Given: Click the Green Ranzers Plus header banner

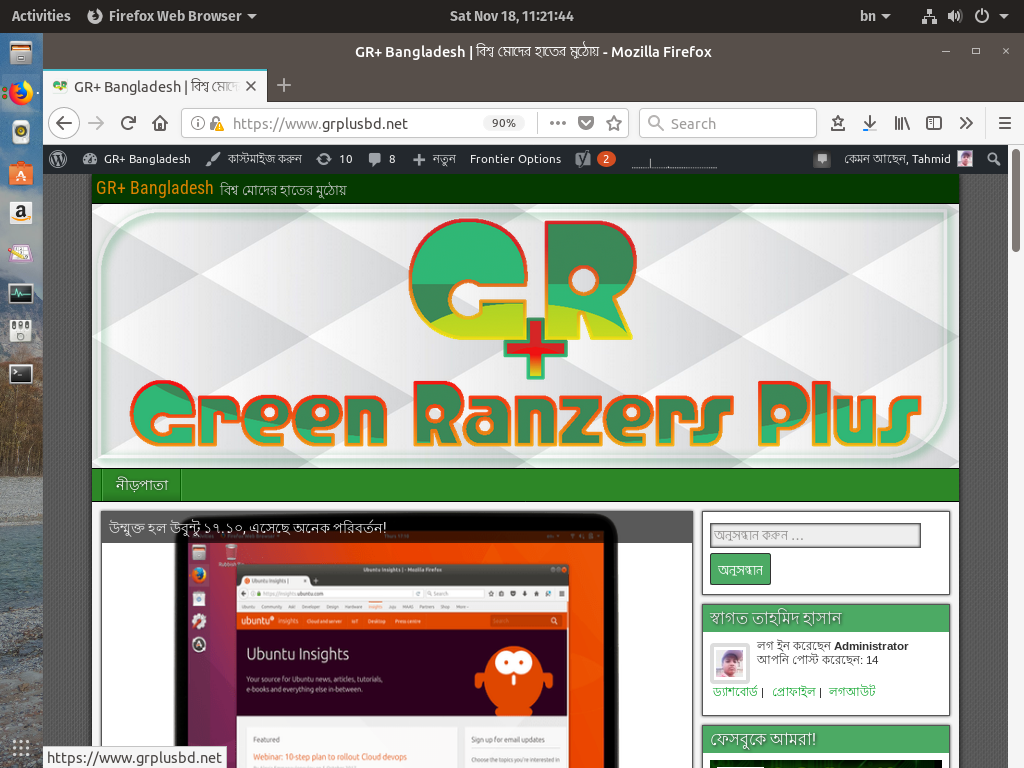Looking at the screenshot, I should (x=525, y=336).
